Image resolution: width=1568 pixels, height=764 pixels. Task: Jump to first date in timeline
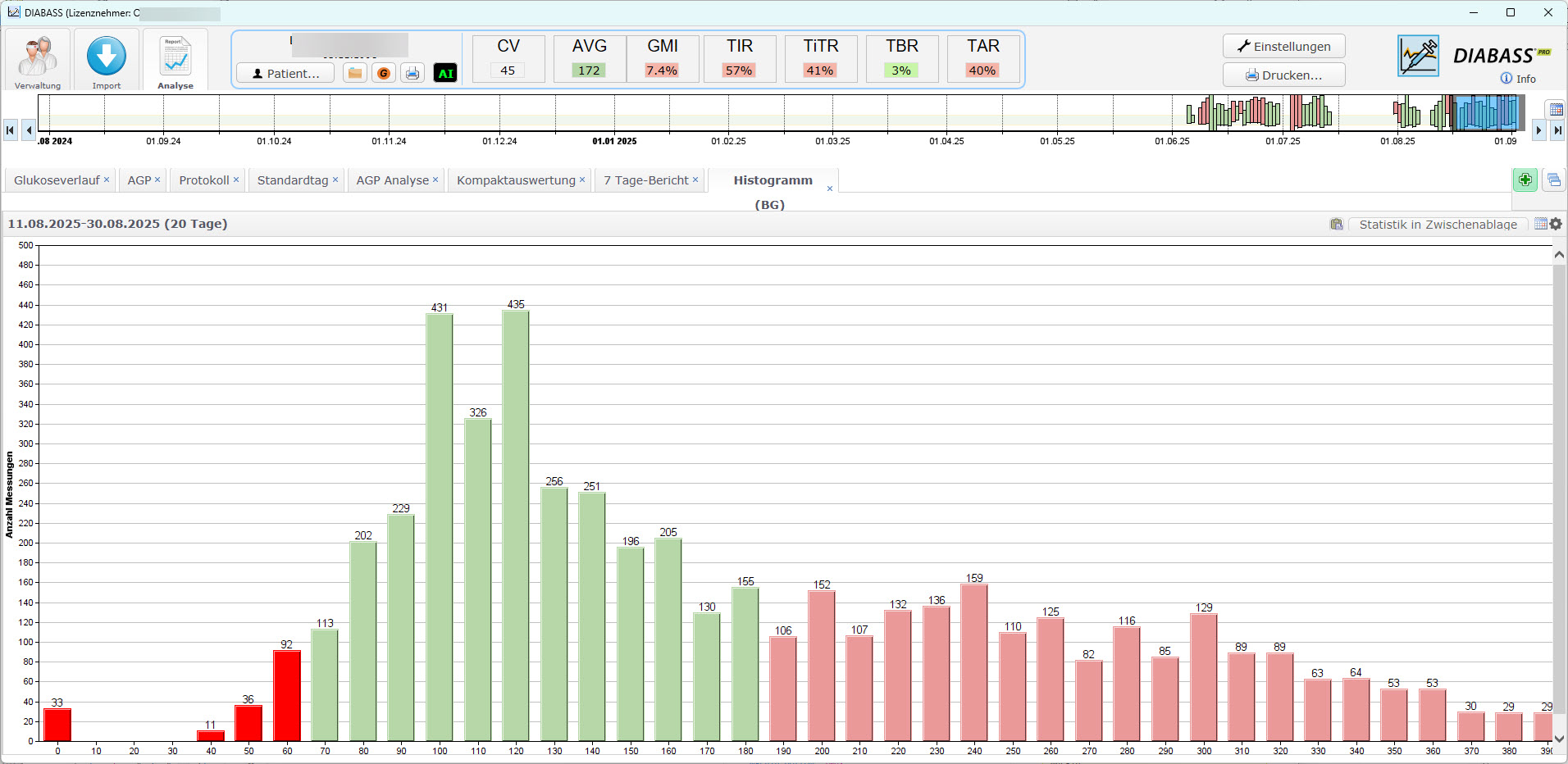pos(10,130)
